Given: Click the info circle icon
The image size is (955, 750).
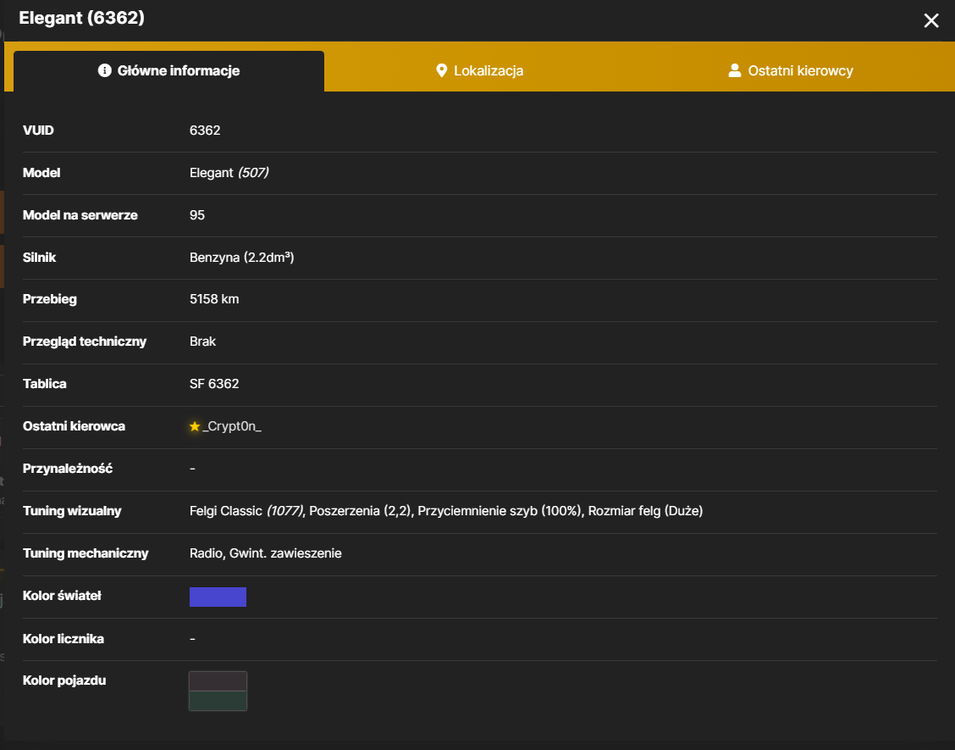Looking at the screenshot, I should (x=105, y=71).
